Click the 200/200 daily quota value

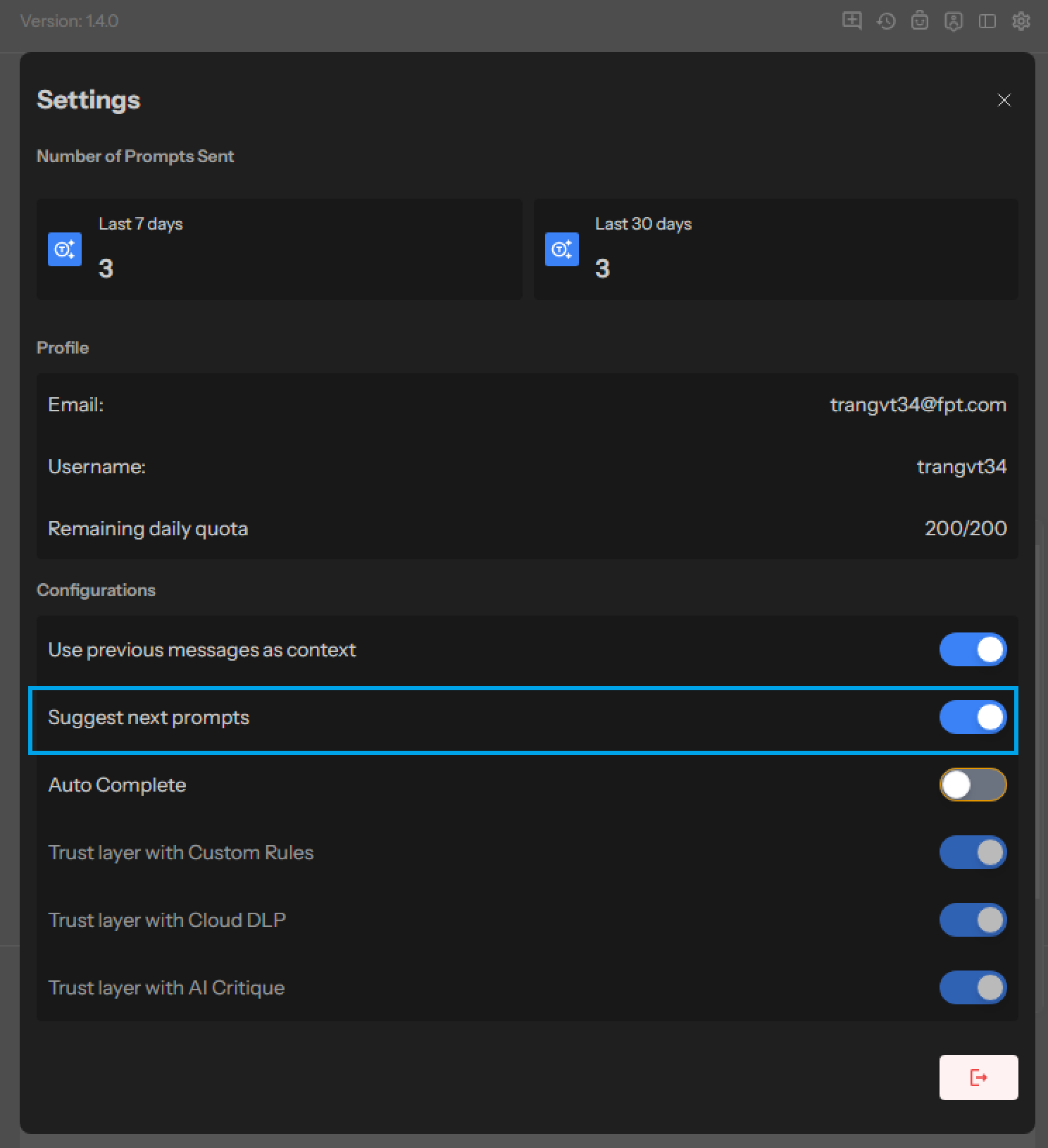coord(966,528)
